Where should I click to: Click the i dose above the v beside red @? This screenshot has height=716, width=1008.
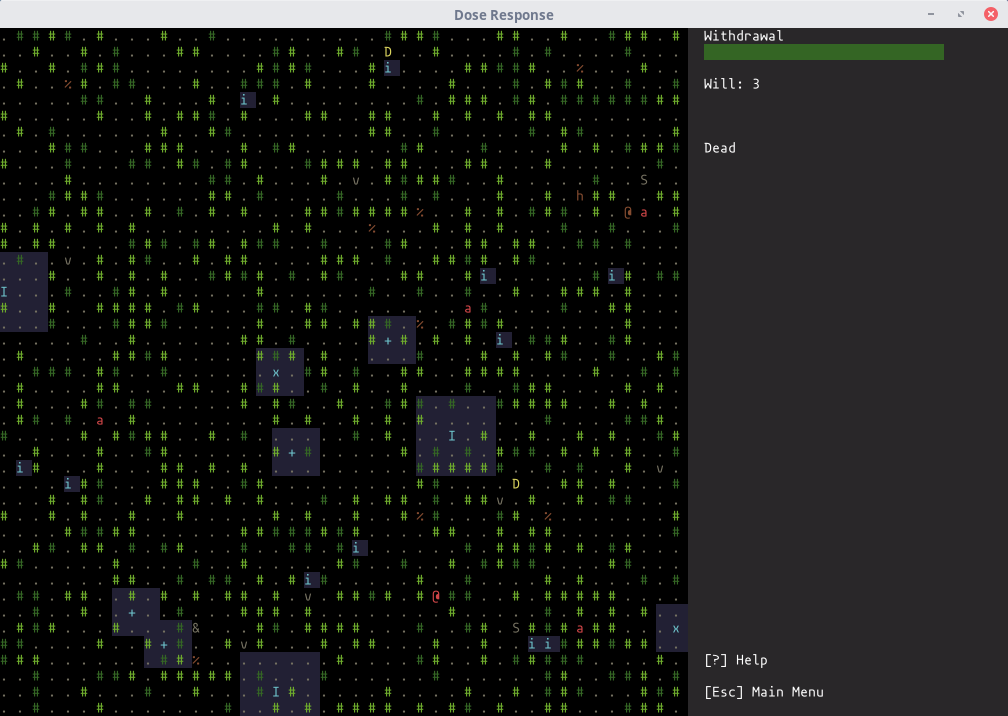point(308,580)
